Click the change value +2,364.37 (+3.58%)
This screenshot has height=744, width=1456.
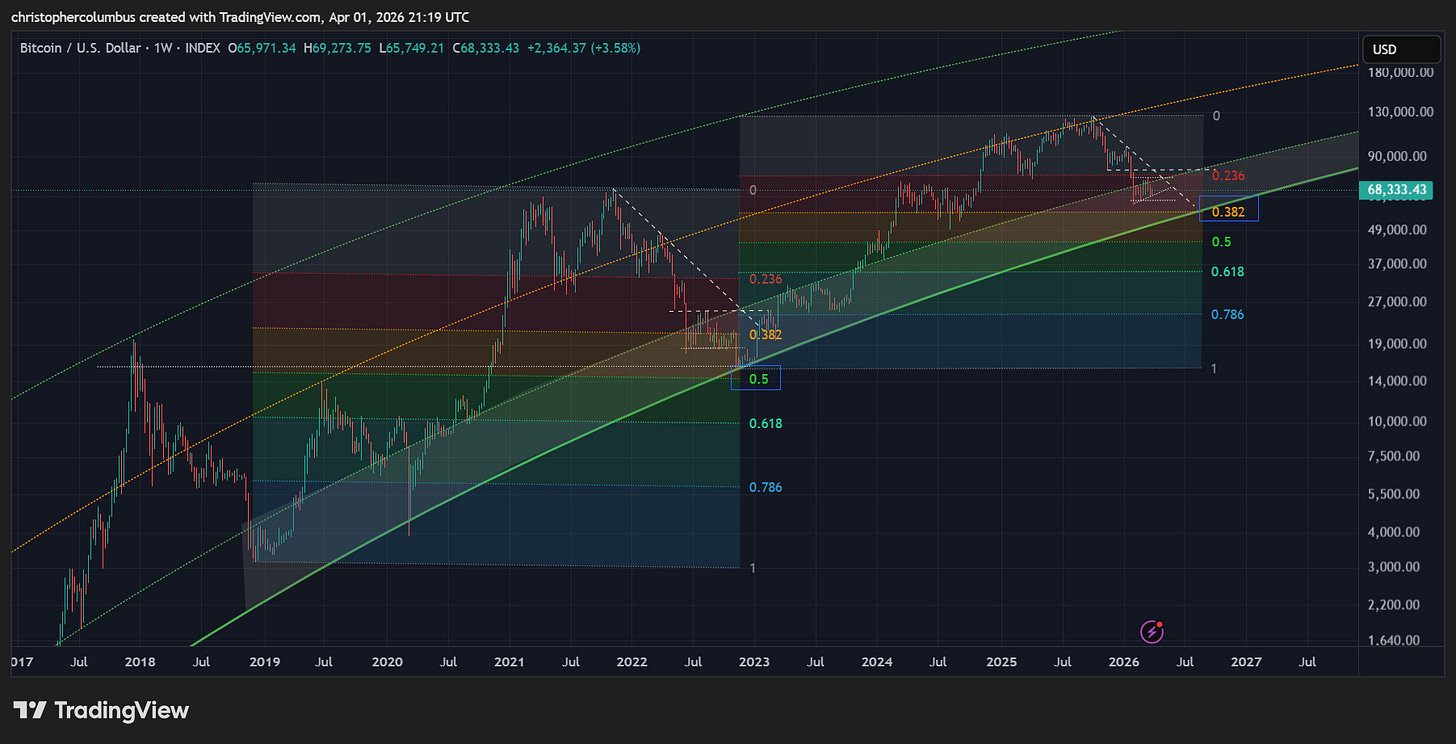click(x=584, y=48)
